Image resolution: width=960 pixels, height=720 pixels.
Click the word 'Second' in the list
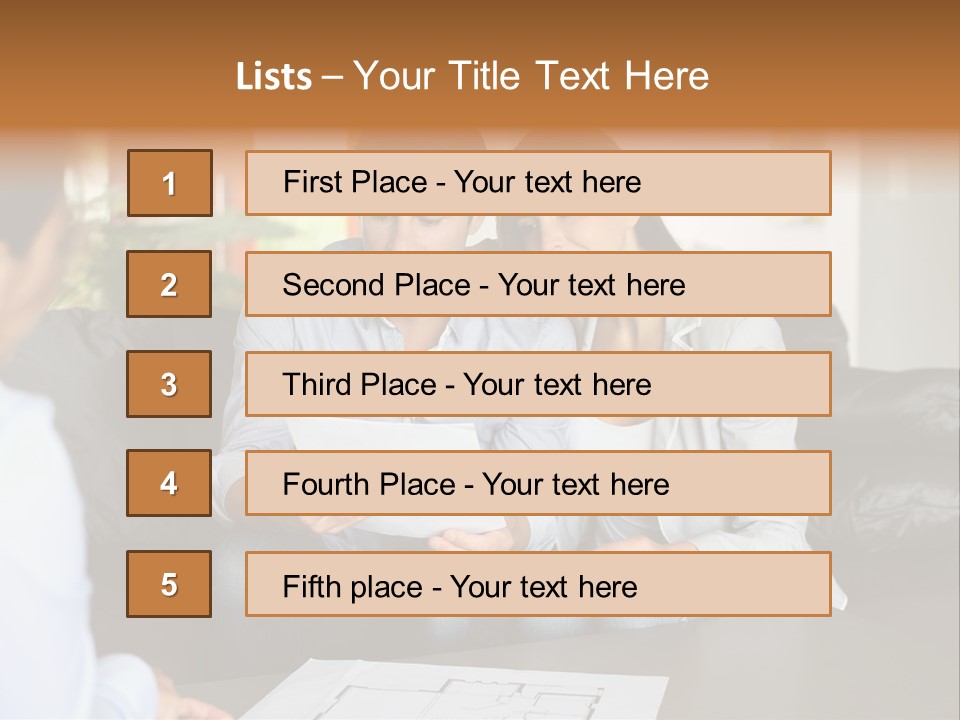coord(334,285)
